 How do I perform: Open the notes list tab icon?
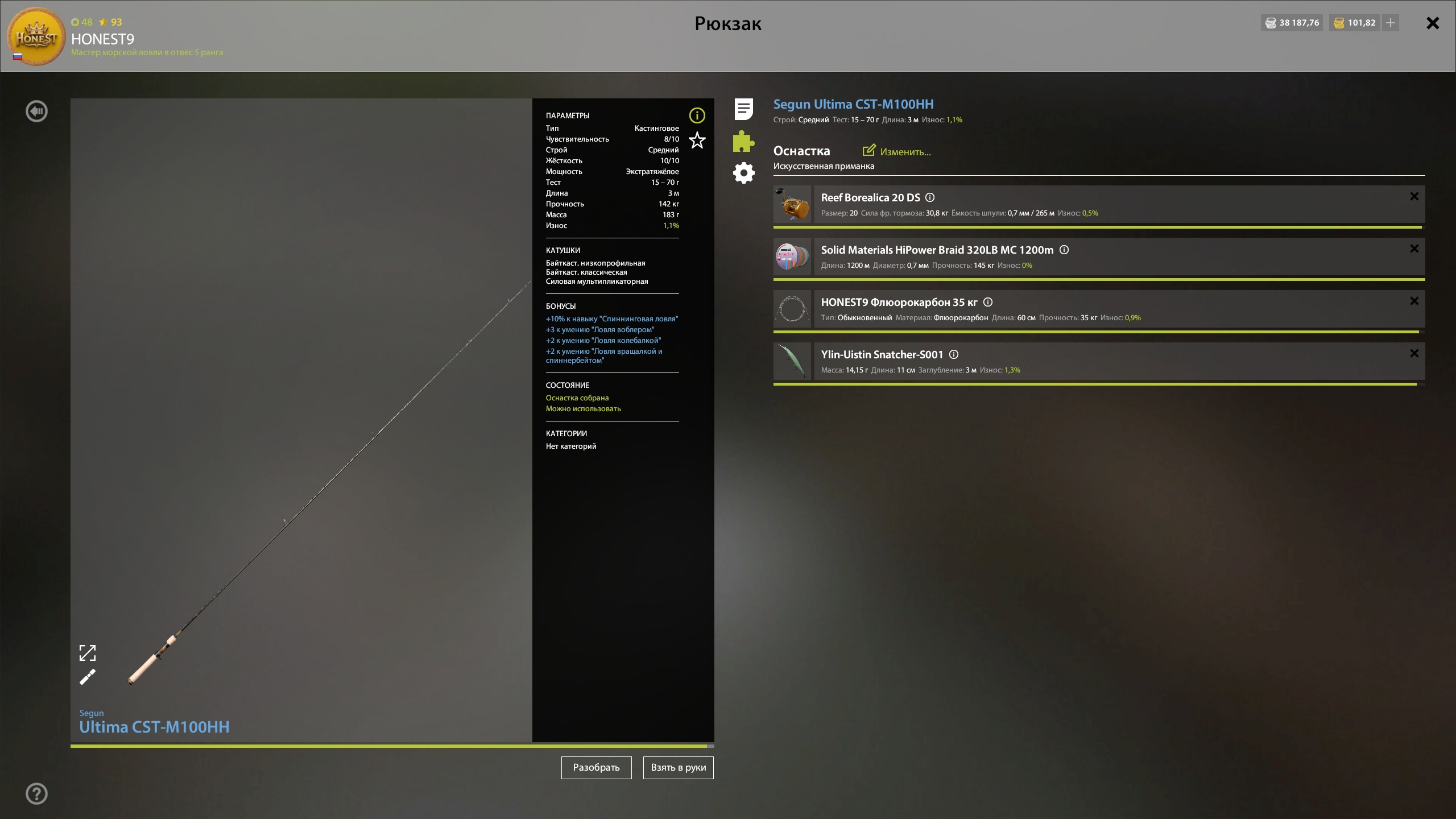[x=743, y=109]
